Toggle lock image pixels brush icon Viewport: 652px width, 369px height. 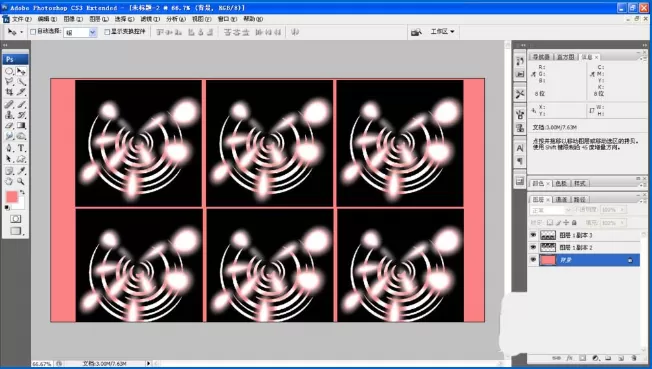(x=558, y=223)
